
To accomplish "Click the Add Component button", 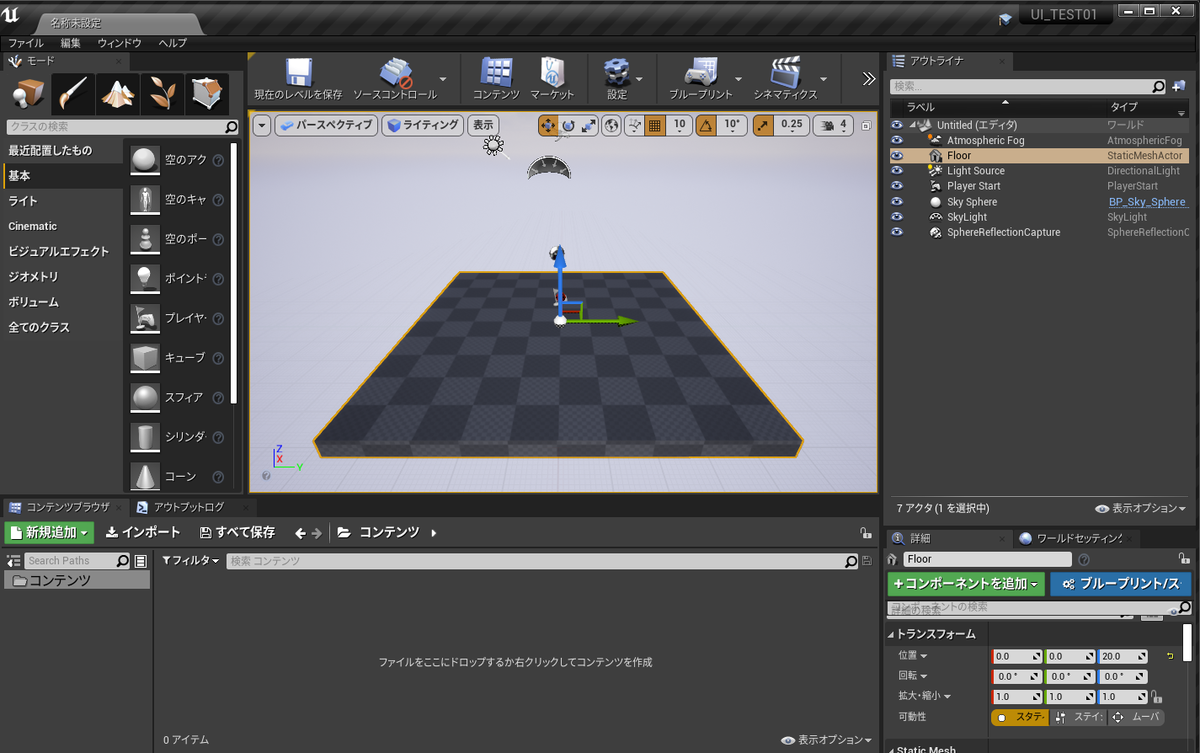I will (966, 584).
